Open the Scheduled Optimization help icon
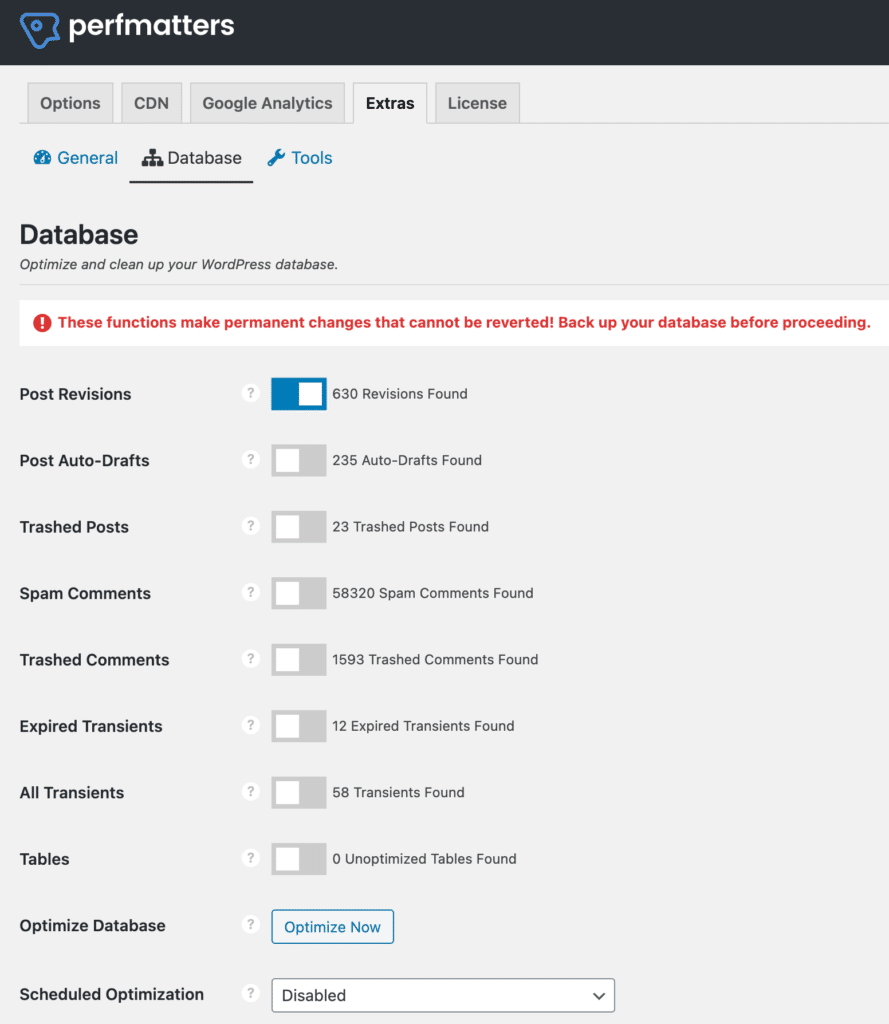This screenshot has width=889, height=1024. pos(250,993)
